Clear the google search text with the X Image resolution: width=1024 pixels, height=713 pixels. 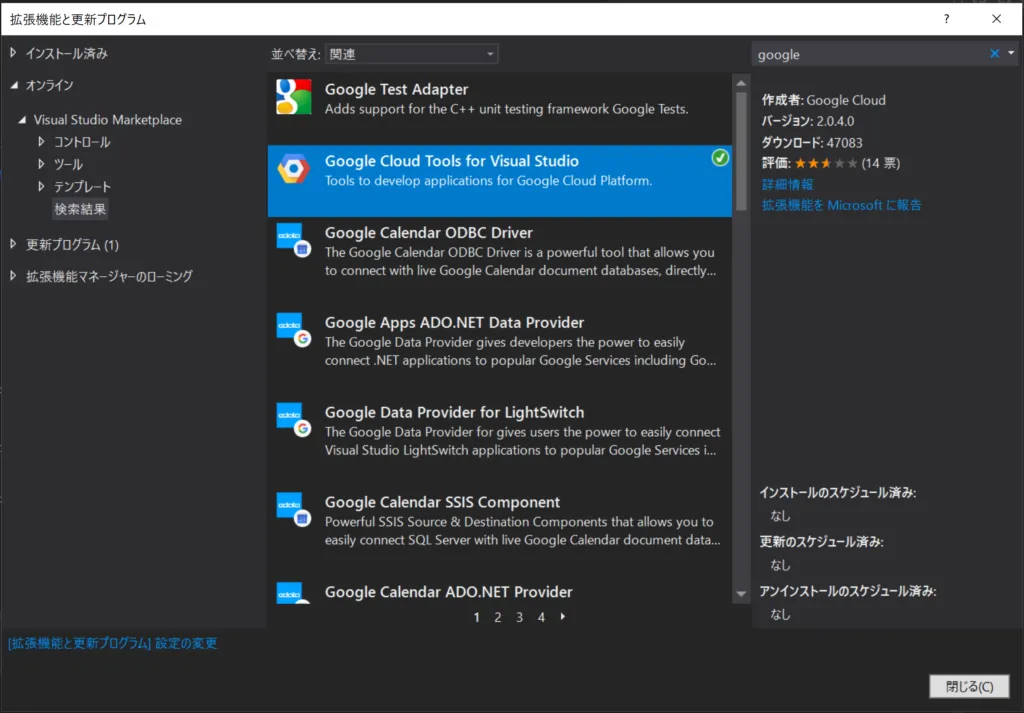click(x=994, y=54)
